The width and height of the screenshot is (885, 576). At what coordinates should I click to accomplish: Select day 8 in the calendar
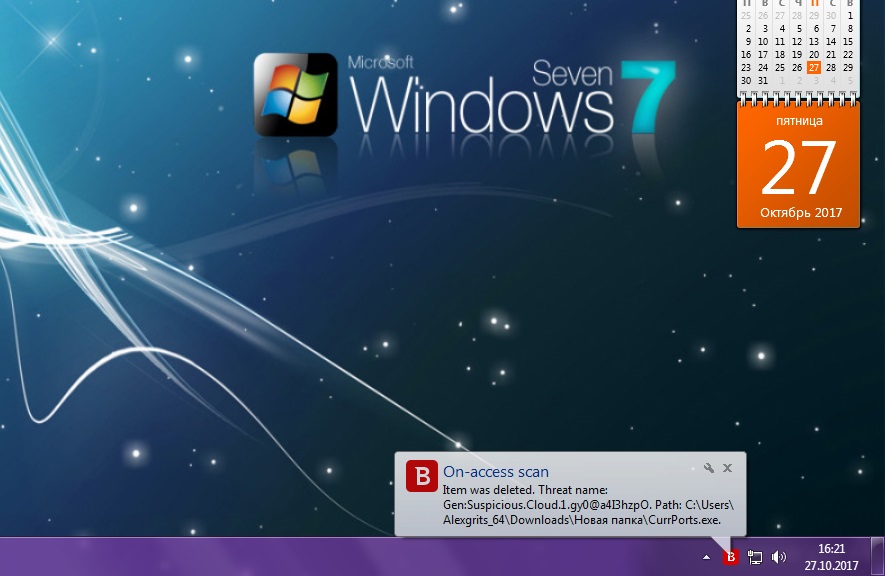coord(849,28)
